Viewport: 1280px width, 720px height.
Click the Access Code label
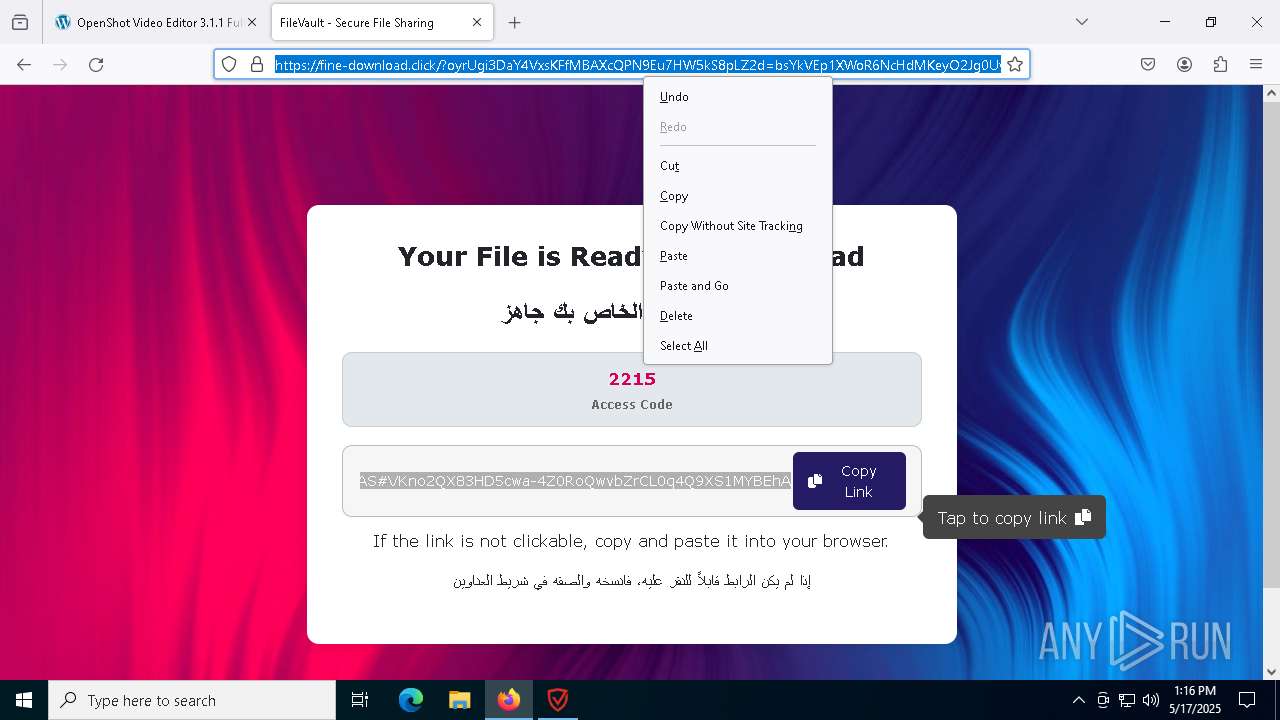coord(632,404)
